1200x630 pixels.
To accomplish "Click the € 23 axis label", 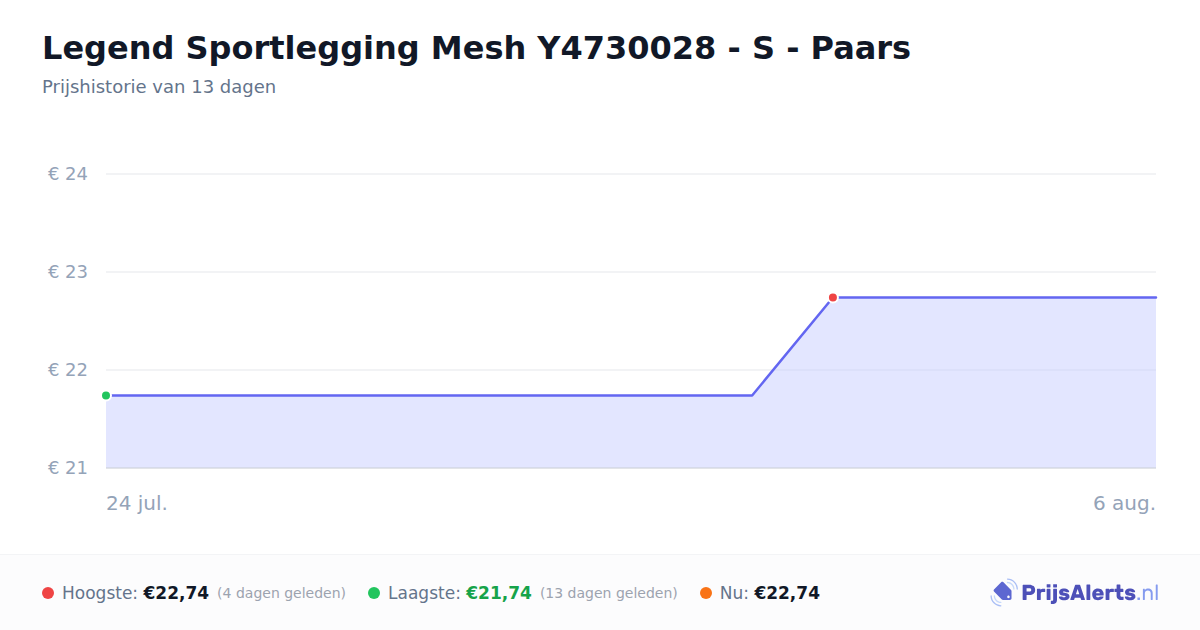I will [x=68, y=272].
